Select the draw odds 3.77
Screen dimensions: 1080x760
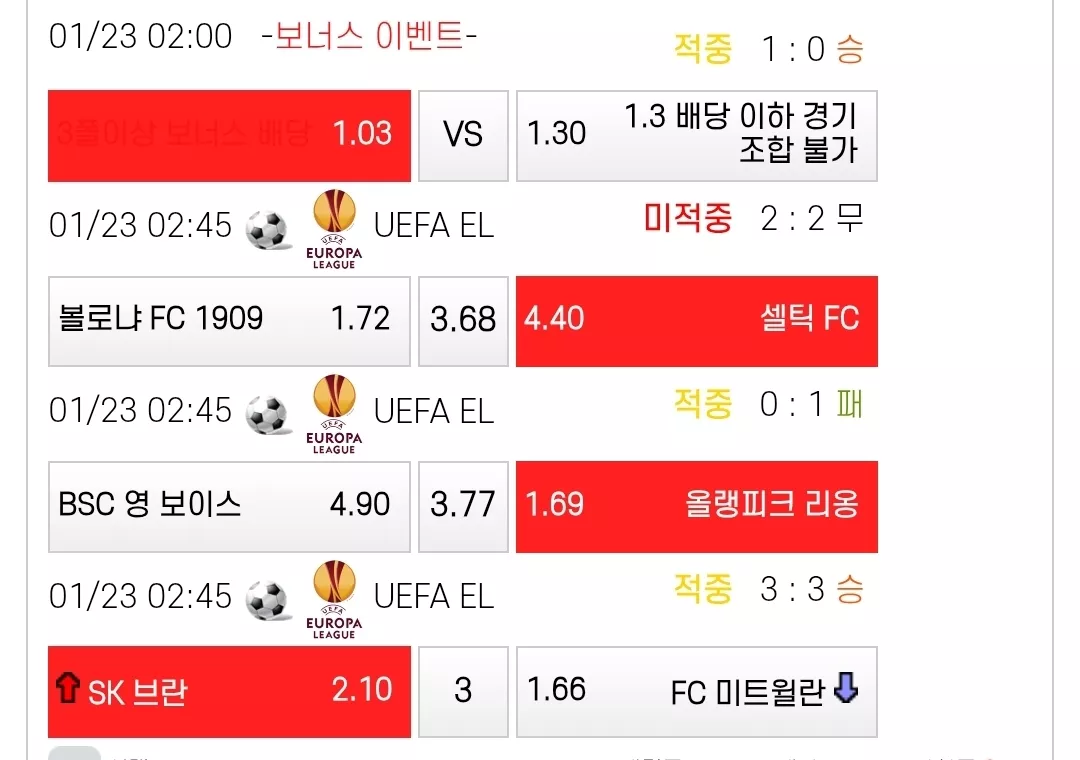pyautogui.click(x=463, y=506)
